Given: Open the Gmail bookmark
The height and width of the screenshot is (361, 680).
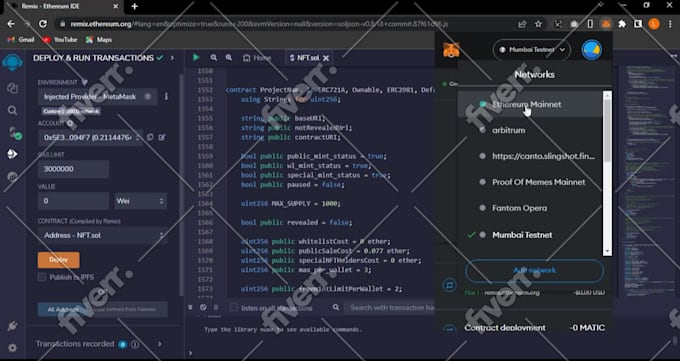Looking at the screenshot, I should pos(21,39).
